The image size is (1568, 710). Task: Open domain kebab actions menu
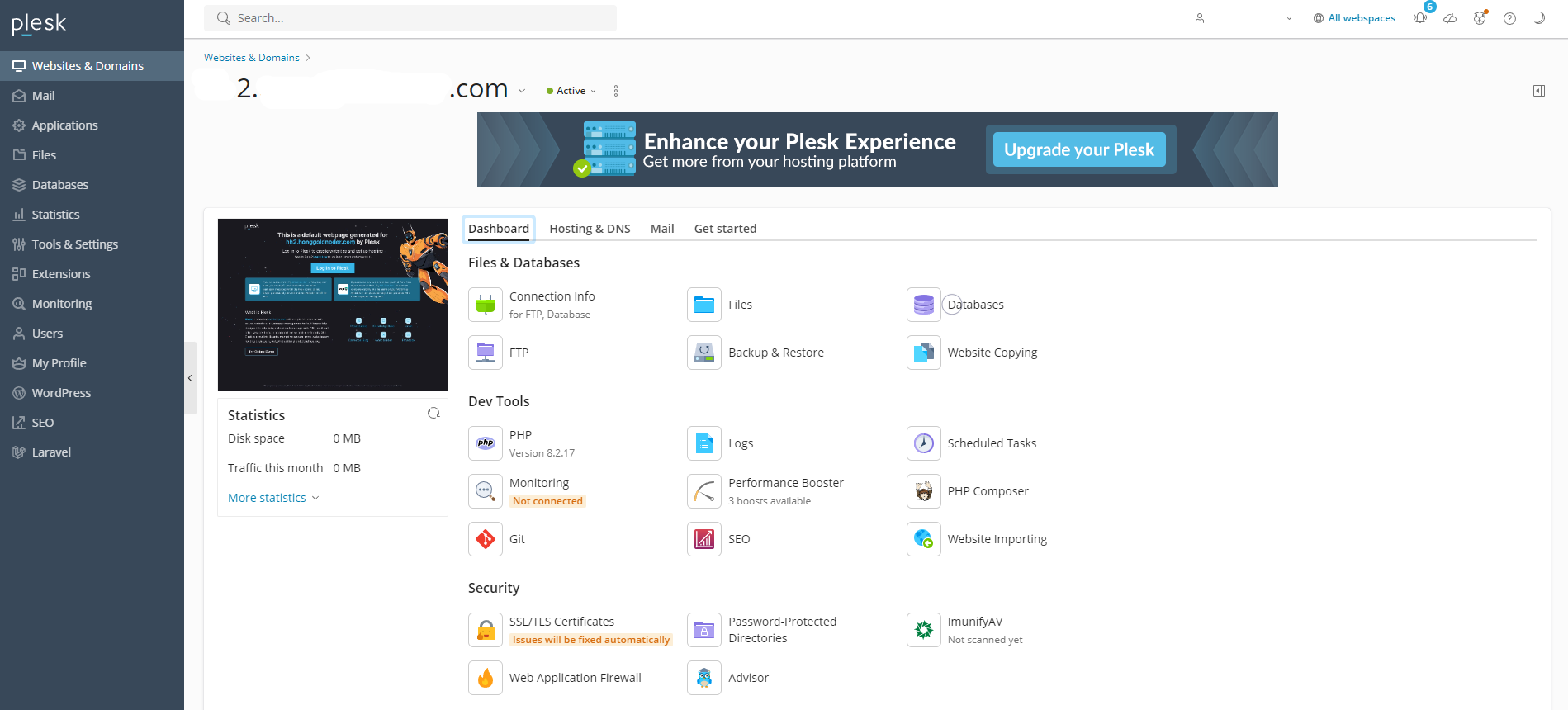[x=616, y=91]
